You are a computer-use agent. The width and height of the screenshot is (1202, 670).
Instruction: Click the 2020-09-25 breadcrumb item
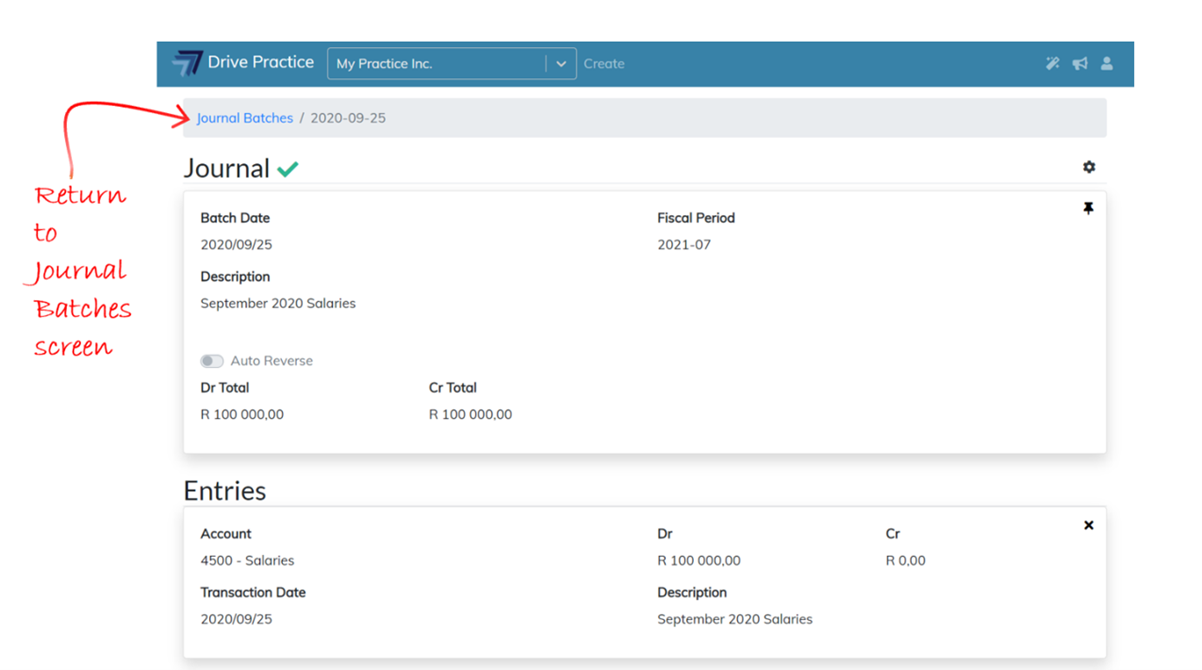pyautogui.click(x=348, y=118)
